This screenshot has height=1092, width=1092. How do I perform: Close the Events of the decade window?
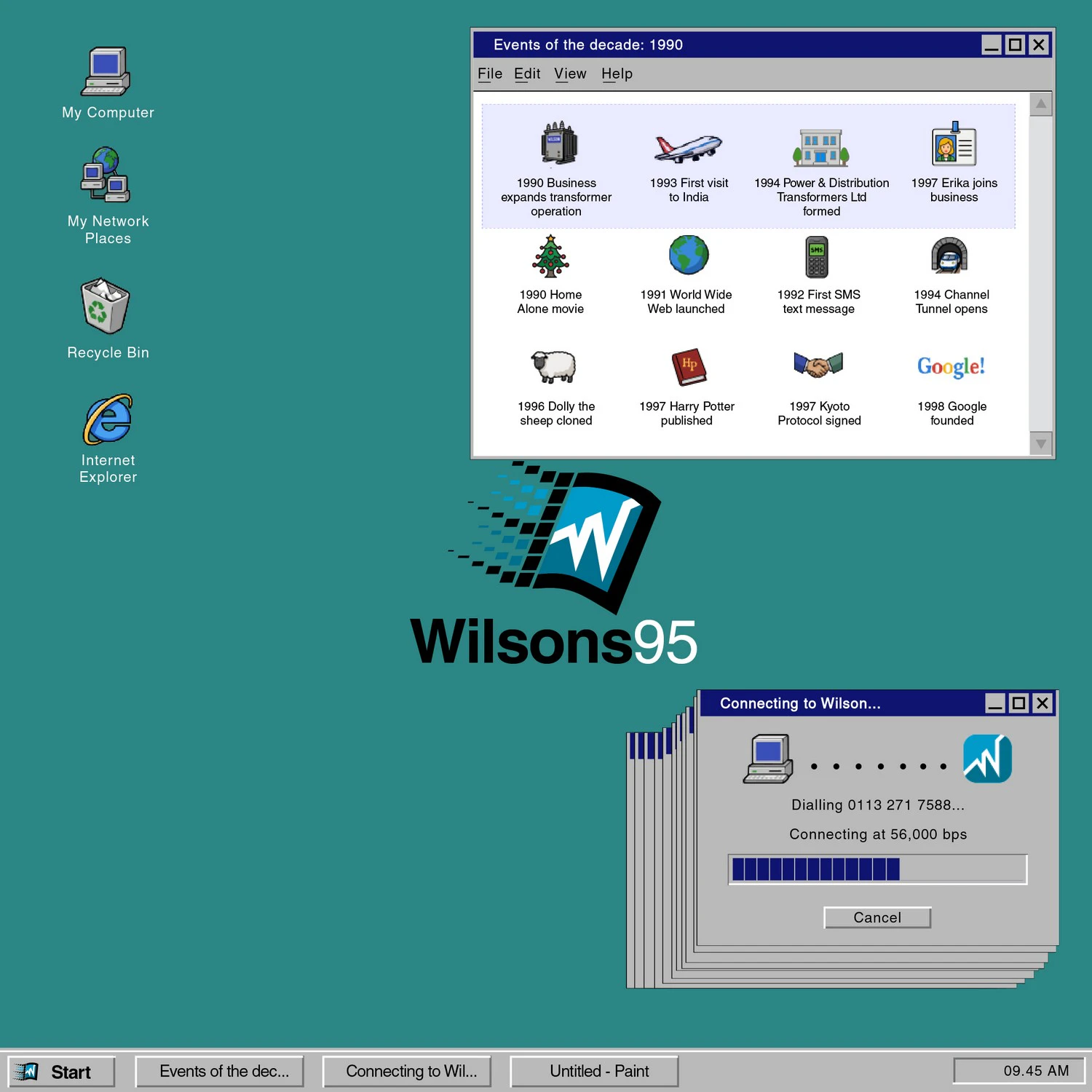pyautogui.click(x=1039, y=45)
